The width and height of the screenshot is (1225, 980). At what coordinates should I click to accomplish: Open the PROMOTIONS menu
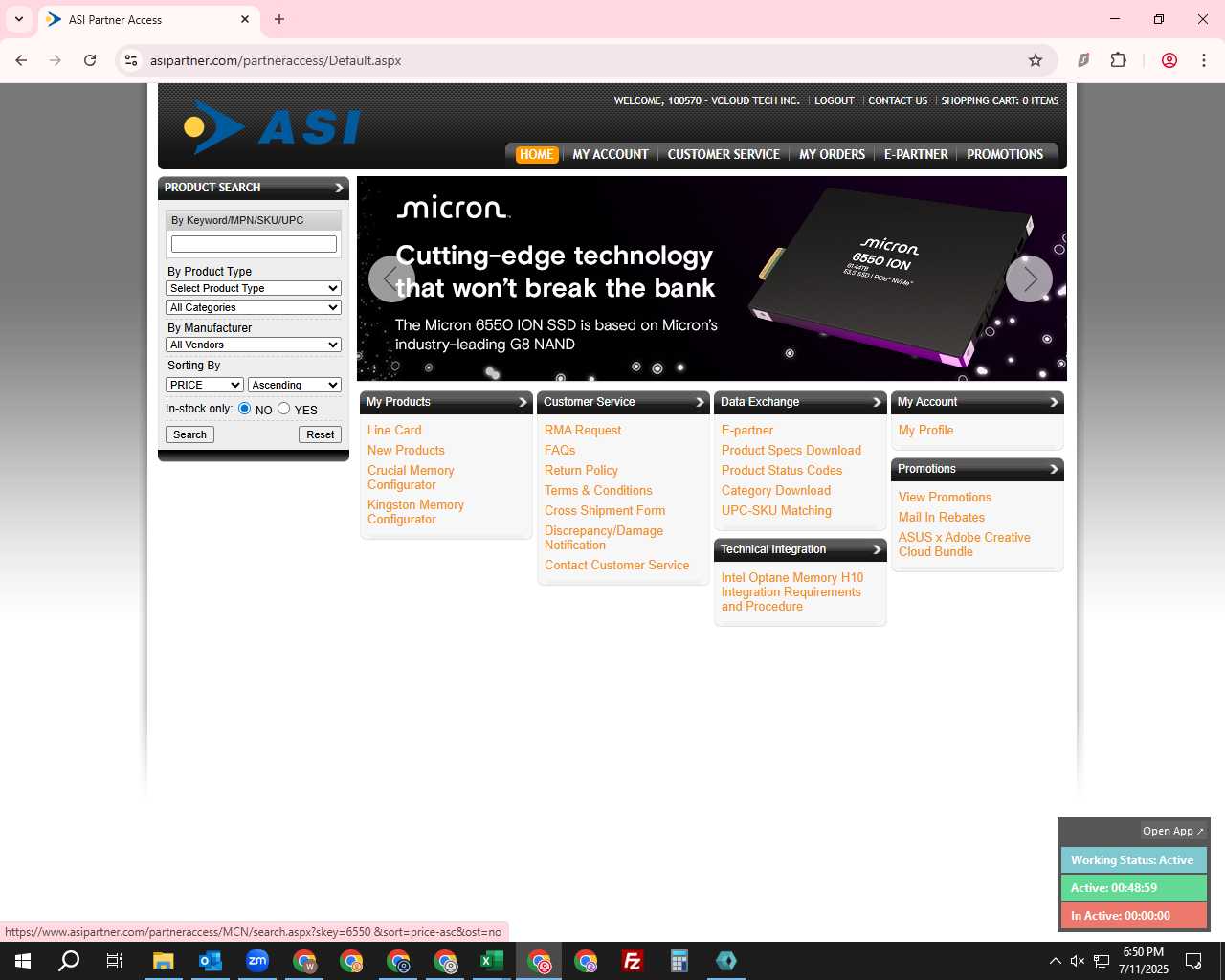[x=1005, y=154]
